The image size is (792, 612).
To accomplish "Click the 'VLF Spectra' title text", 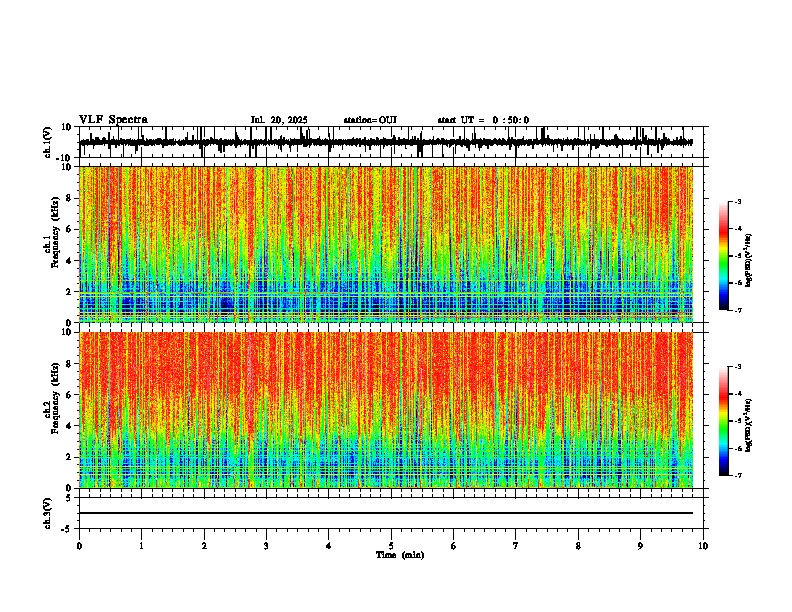I will coord(113,120).
